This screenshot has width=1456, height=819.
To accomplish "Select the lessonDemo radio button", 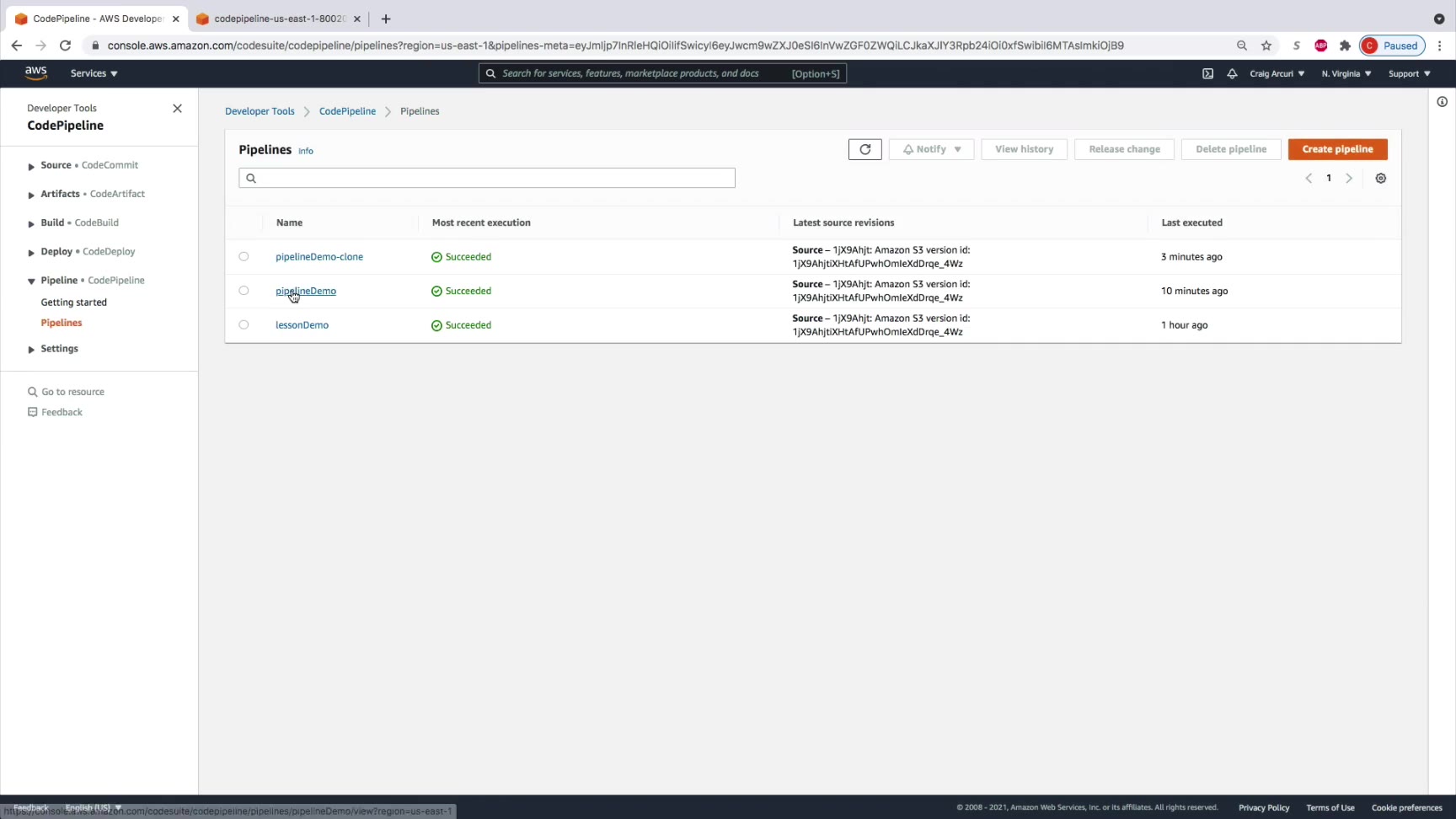I will tap(244, 324).
